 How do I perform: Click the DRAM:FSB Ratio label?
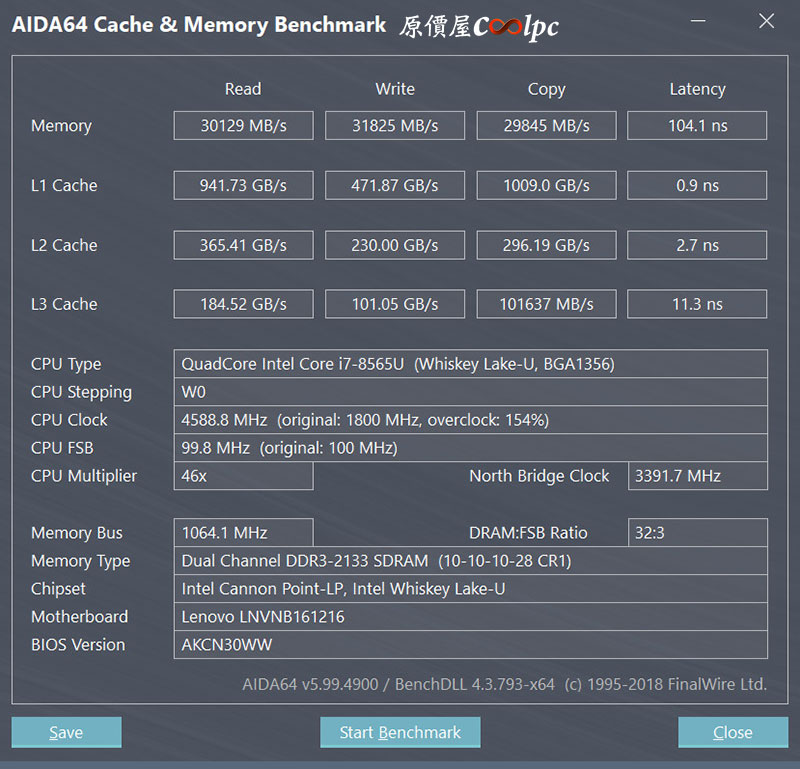point(528,533)
